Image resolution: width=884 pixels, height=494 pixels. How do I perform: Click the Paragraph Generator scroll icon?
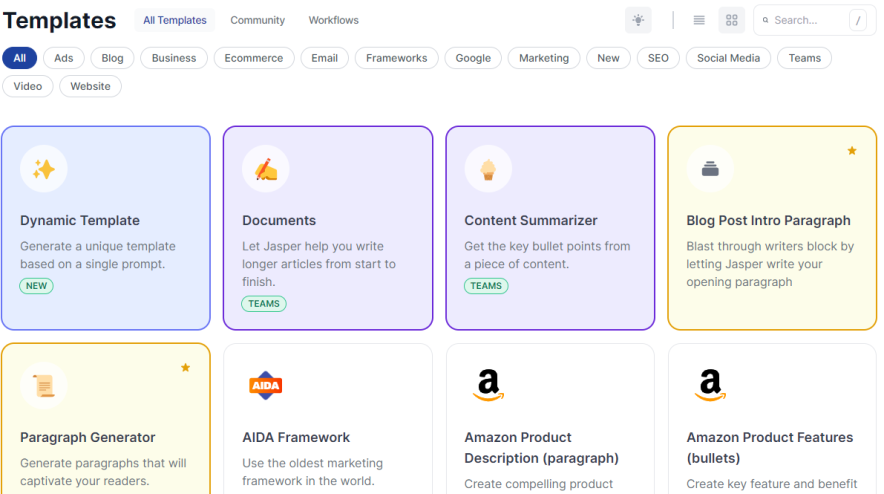[44, 385]
